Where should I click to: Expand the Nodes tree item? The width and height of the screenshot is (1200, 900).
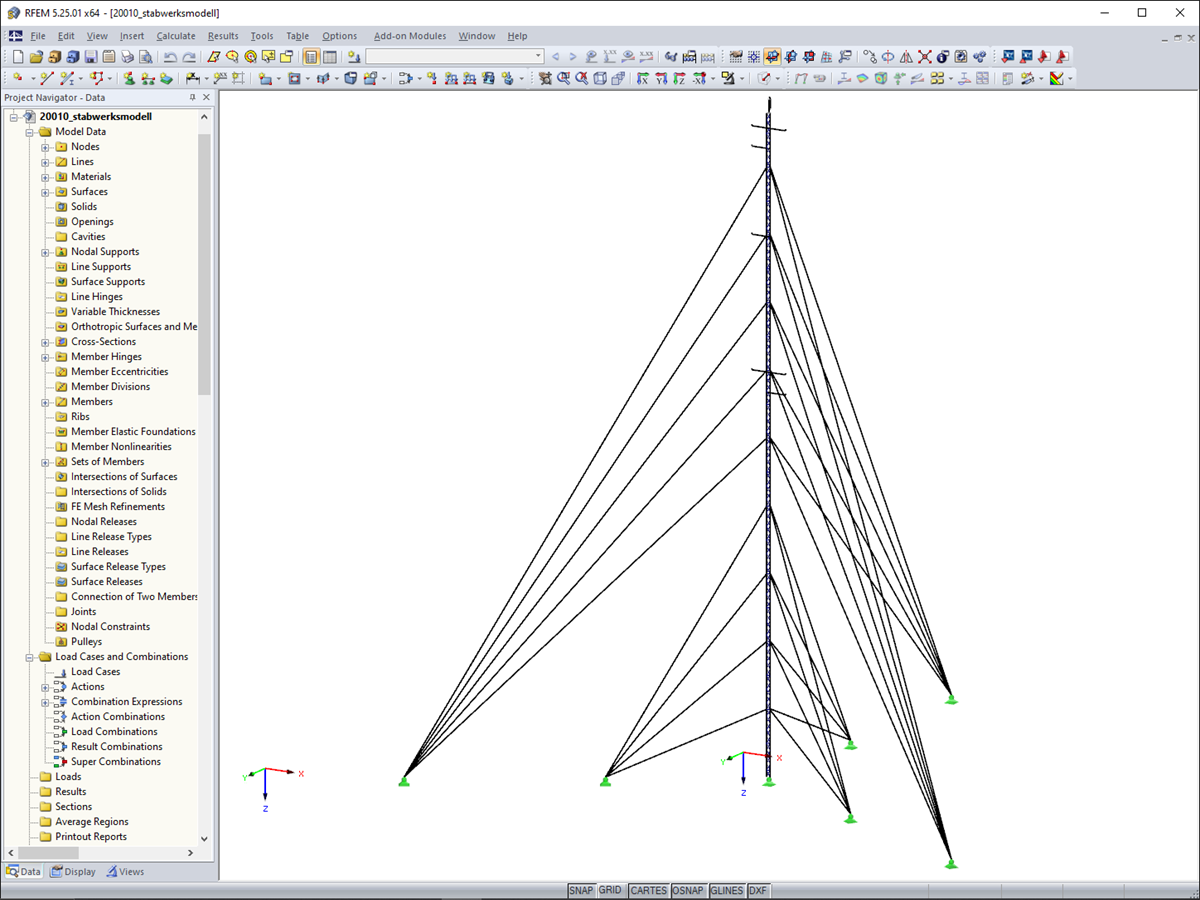(x=43, y=146)
